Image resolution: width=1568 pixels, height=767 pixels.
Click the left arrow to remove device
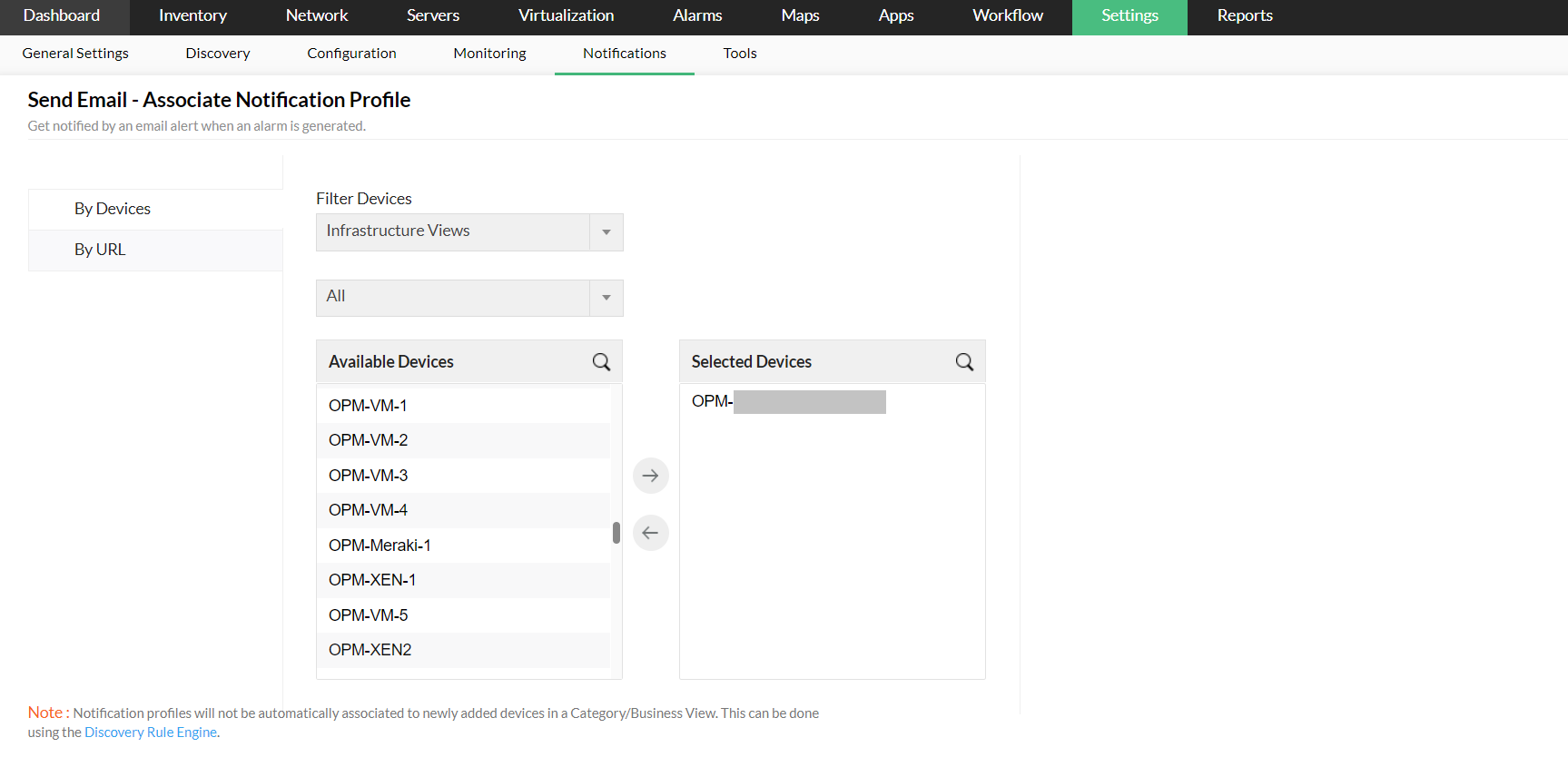pyautogui.click(x=650, y=533)
